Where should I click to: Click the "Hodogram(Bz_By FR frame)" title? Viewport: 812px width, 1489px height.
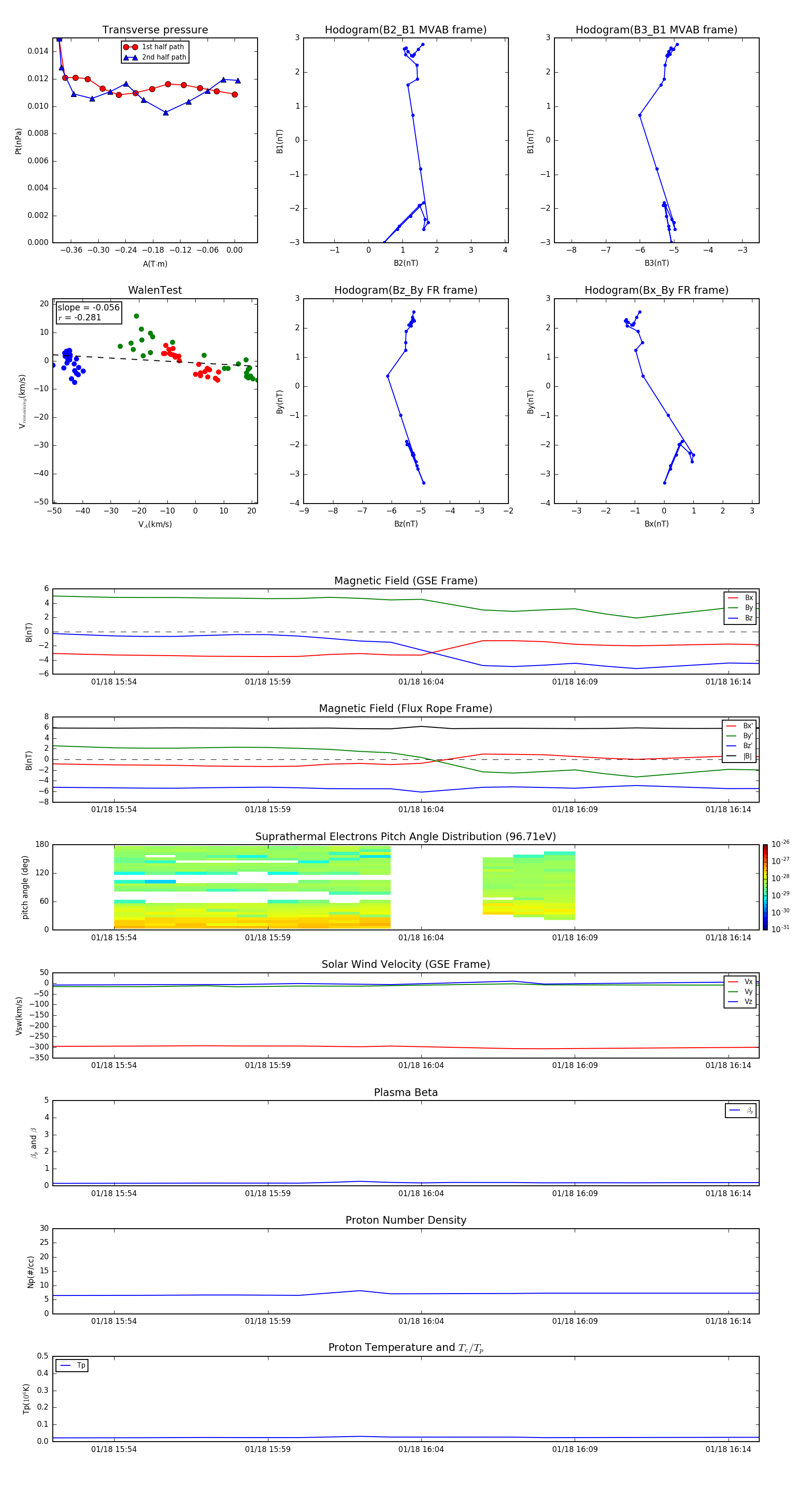[406, 290]
